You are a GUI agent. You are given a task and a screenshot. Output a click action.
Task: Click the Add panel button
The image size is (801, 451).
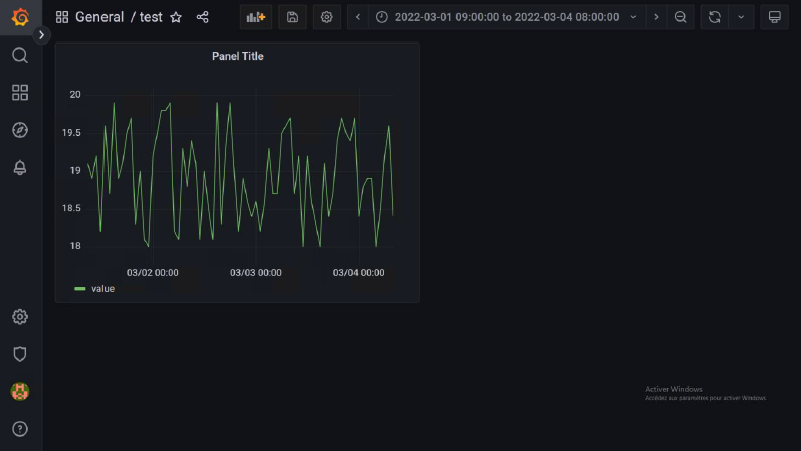click(x=256, y=17)
